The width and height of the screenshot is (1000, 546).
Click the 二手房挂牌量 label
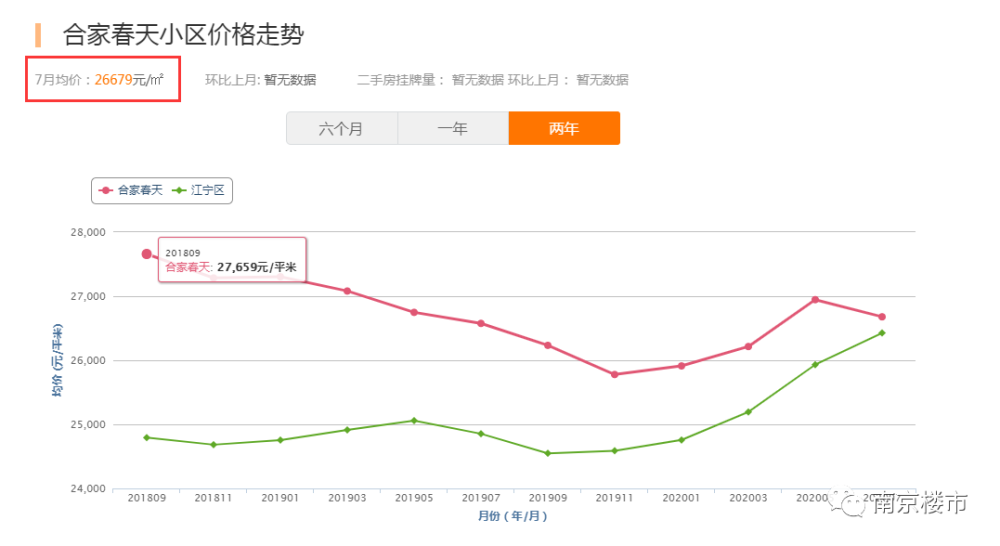396,80
